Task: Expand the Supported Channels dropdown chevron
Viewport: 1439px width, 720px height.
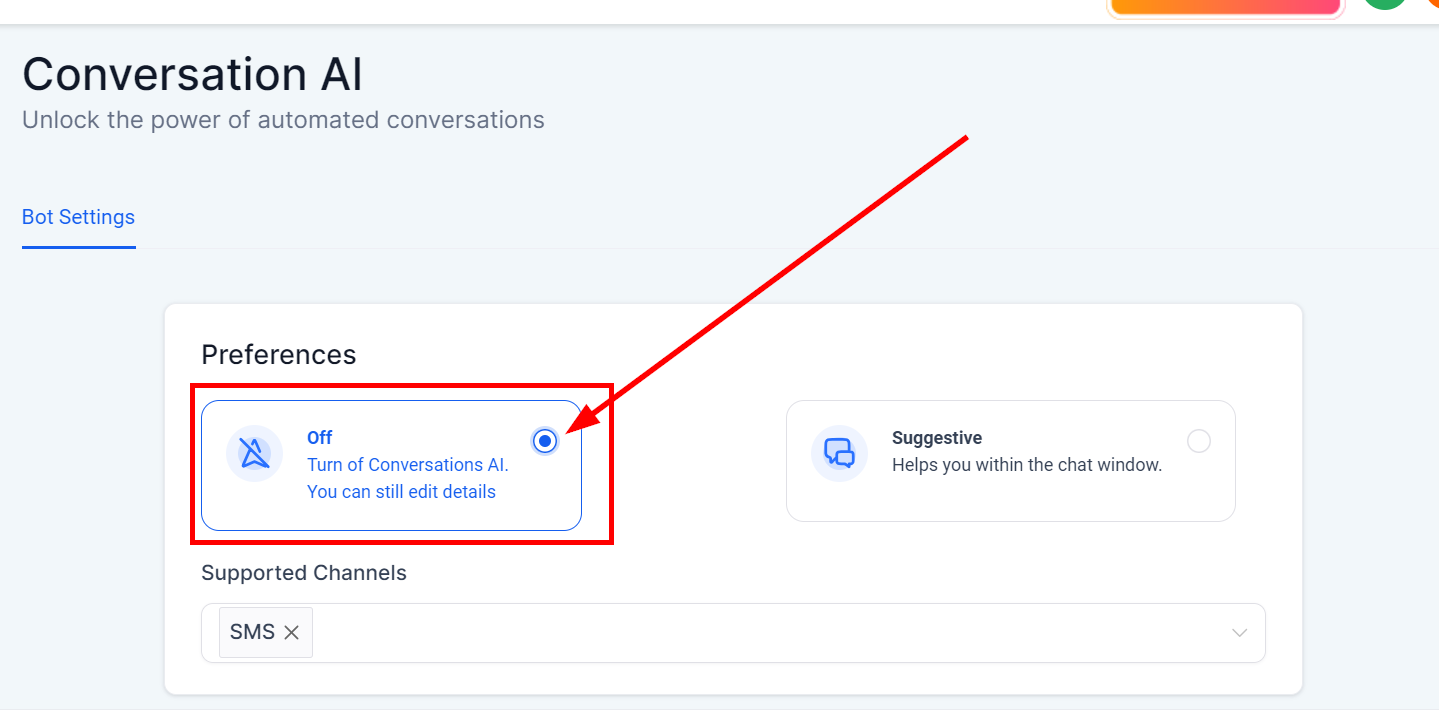Action: click(1240, 633)
